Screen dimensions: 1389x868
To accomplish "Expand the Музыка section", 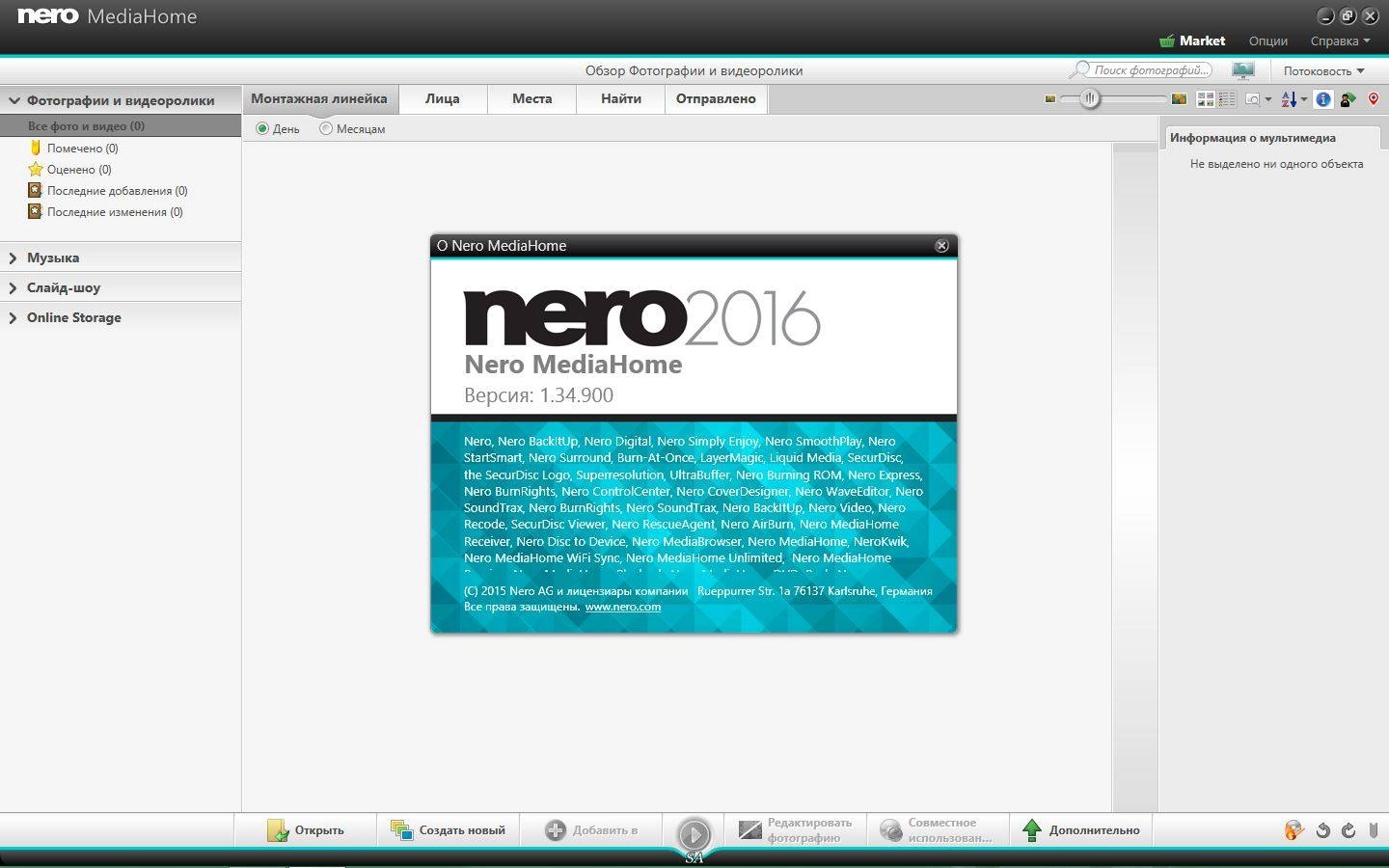I will pyautogui.click(x=14, y=258).
